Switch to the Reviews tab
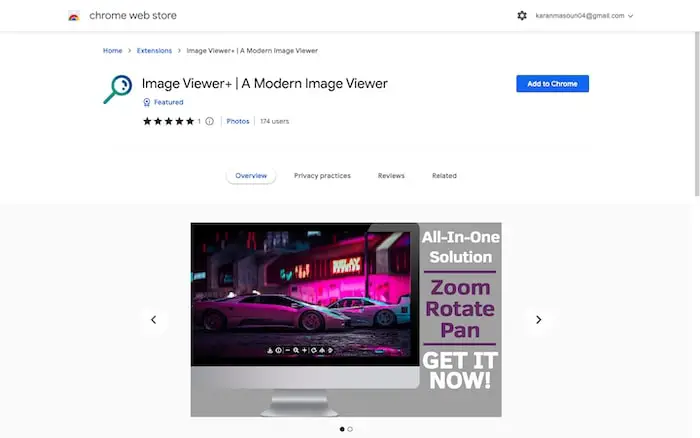700x438 pixels. 391,175
